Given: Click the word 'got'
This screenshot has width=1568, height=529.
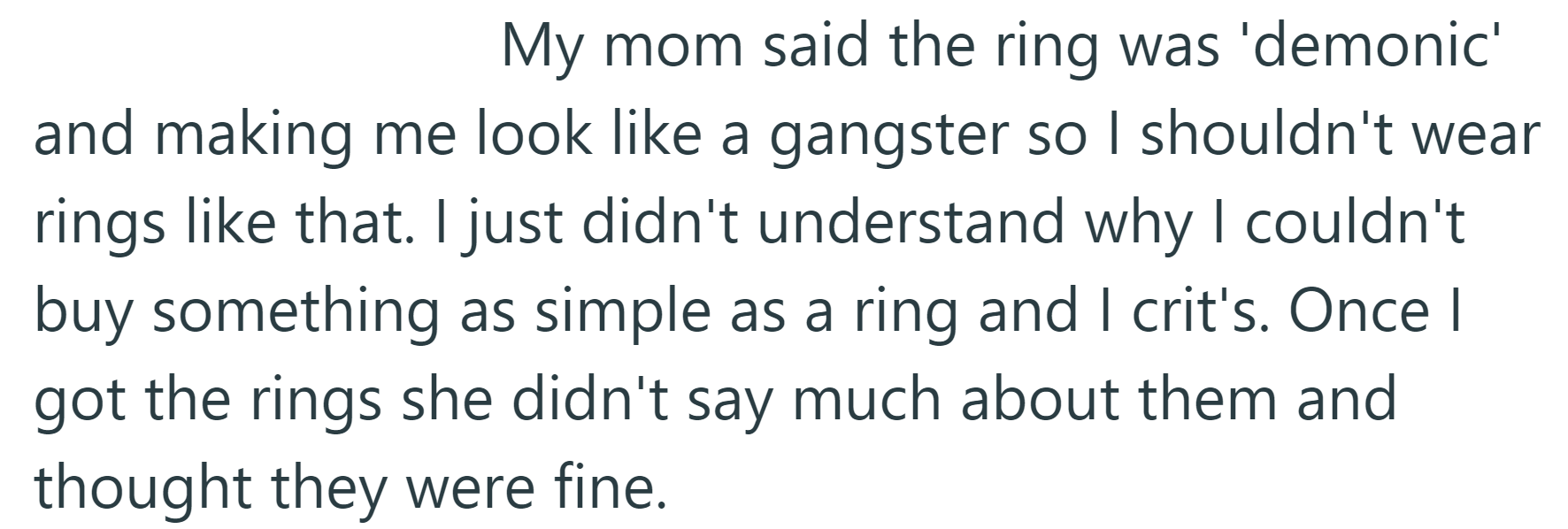Looking at the screenshot, I should point(77,402).
